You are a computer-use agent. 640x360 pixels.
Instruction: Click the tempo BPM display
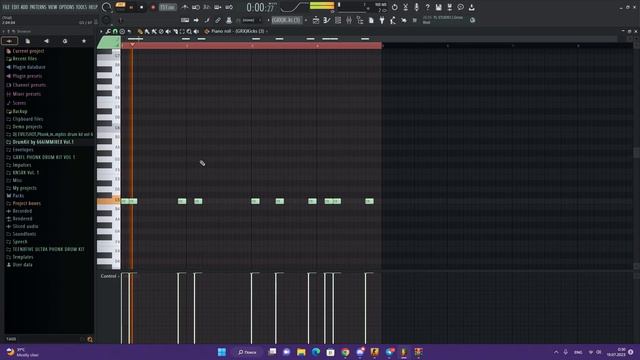click(168, 7)
